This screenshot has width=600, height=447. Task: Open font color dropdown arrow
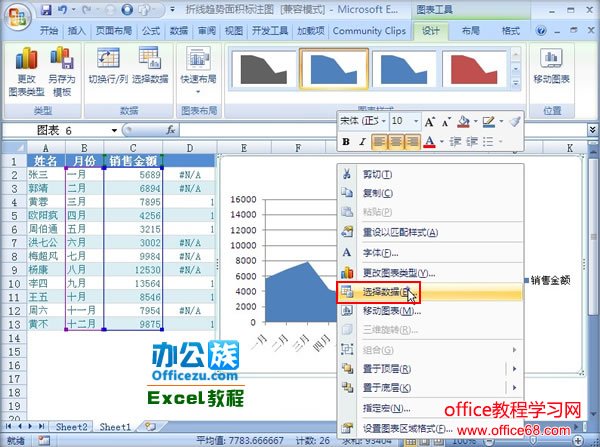pyautogui.click(x=441, y=142)
